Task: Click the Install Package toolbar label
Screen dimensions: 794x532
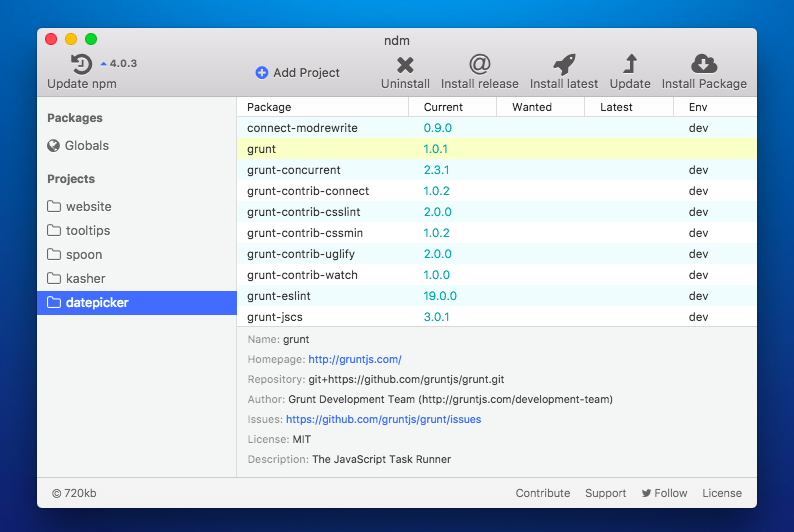Action: pyautogui.click(x=704, y=84)
